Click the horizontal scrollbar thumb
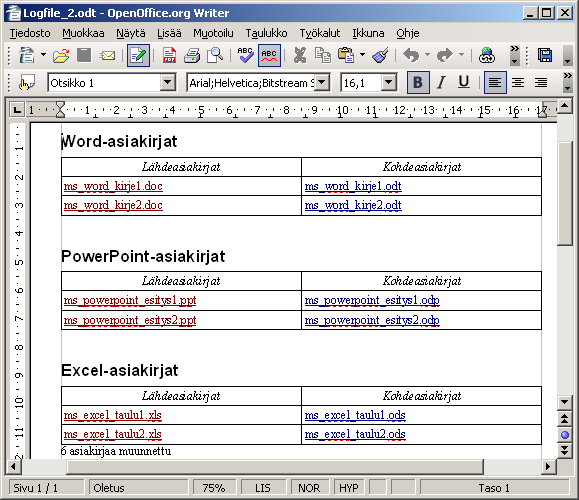The width and height of the screenshot is (579, 500). pyautogui.click(x=275, y=467)
